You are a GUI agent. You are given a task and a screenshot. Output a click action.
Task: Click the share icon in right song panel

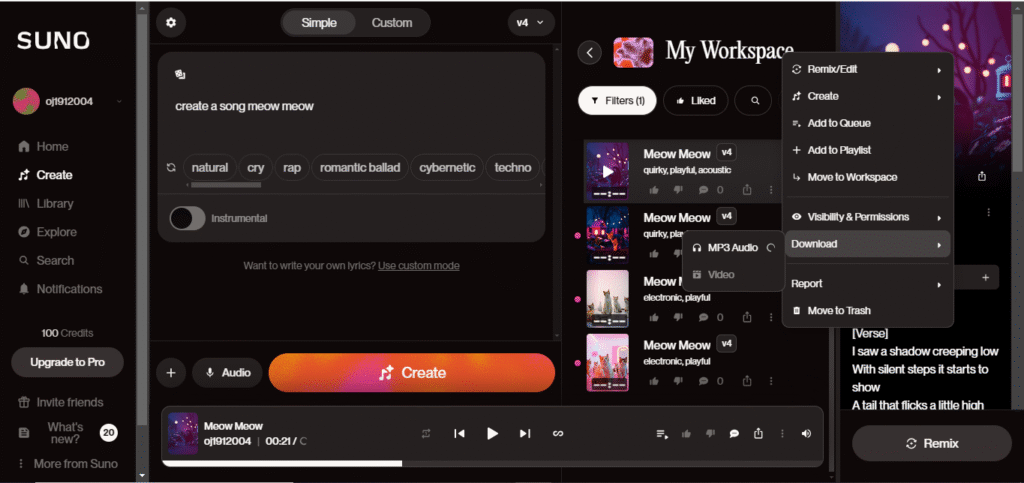click(x=982, y=176)
